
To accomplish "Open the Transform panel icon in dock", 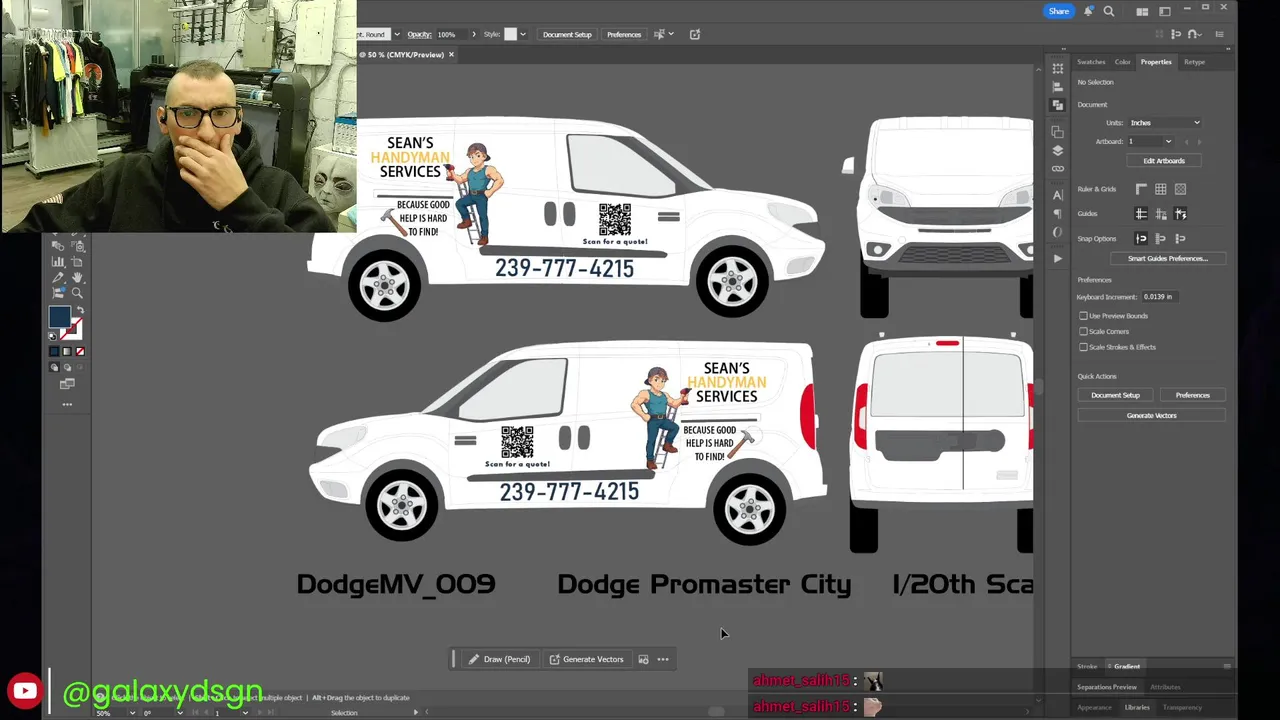I will 1058,69.
